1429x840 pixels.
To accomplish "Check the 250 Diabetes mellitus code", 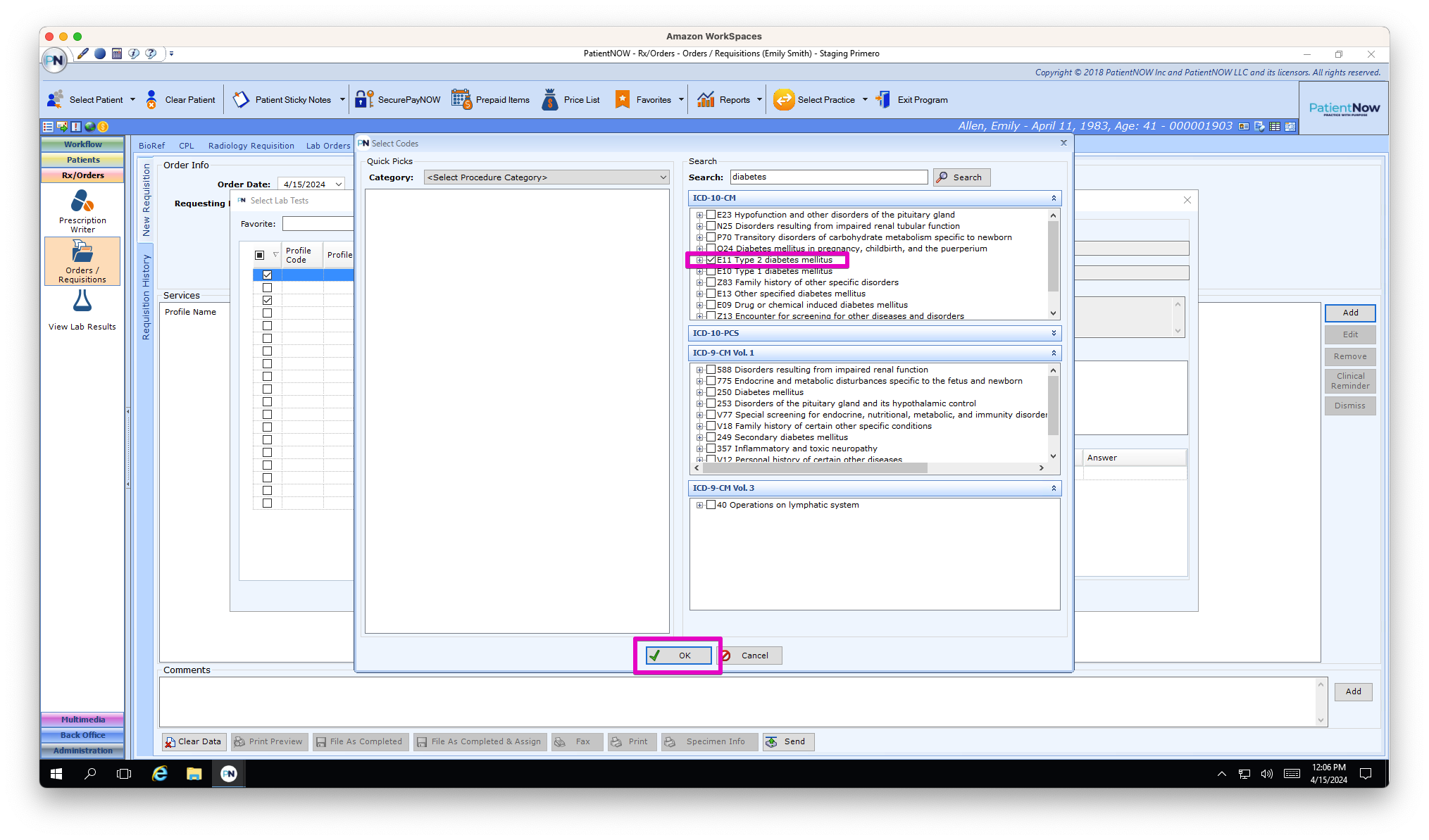I will pos(712,391).
